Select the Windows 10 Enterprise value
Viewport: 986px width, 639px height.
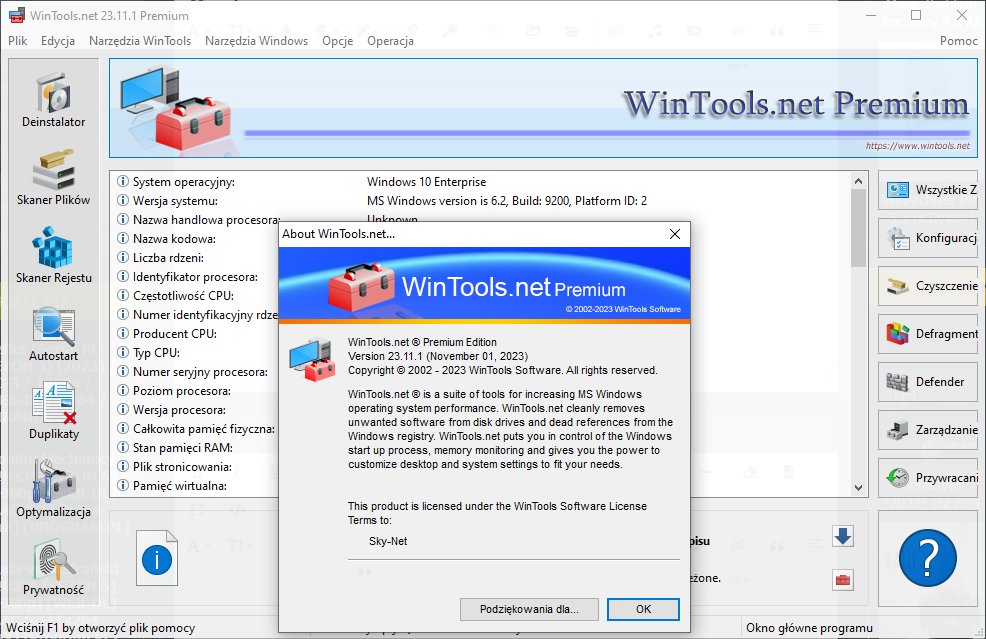click(x=426, y=182)
